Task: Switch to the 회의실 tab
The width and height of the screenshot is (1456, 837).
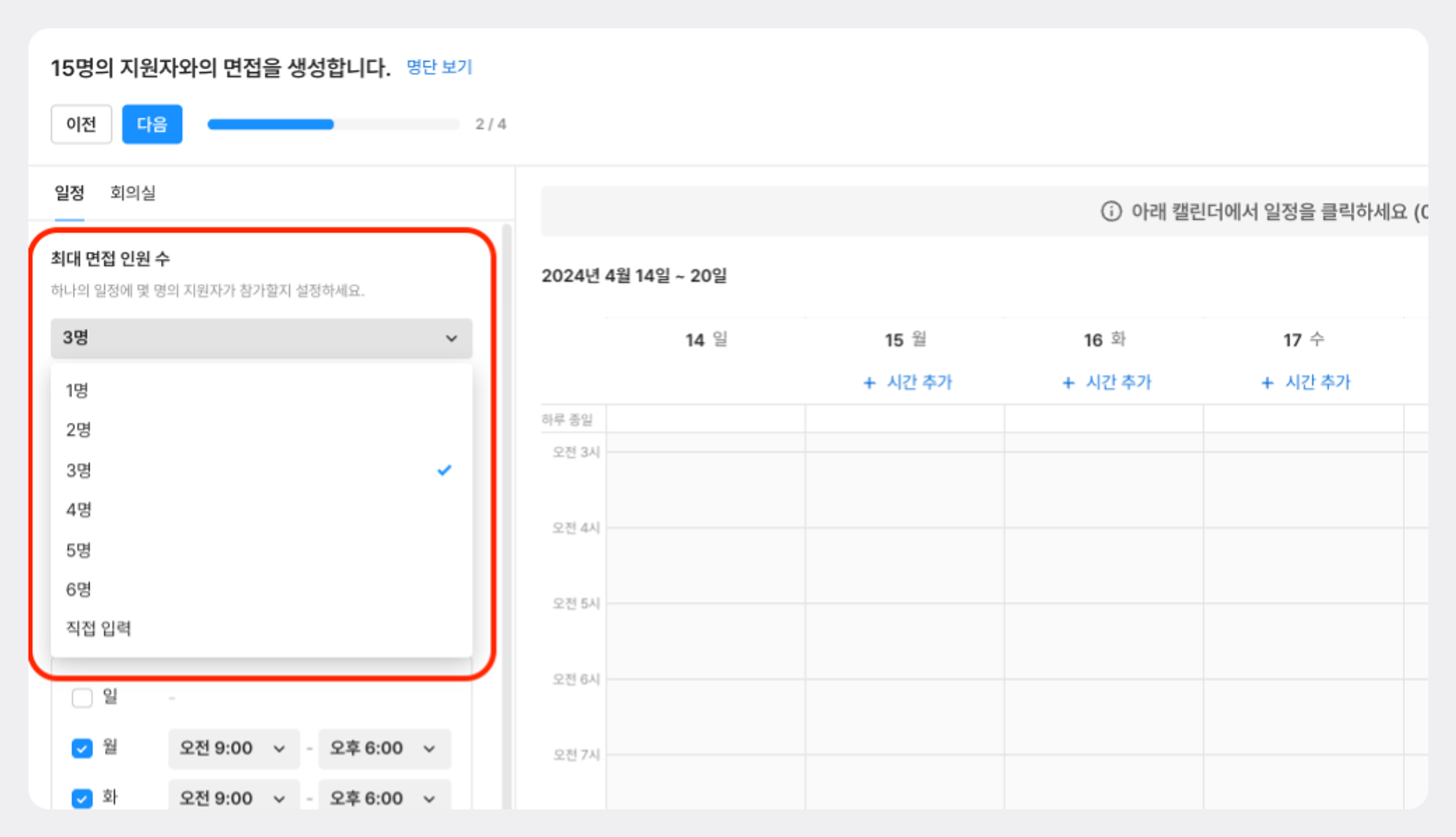Action: (x=132, y=193)
